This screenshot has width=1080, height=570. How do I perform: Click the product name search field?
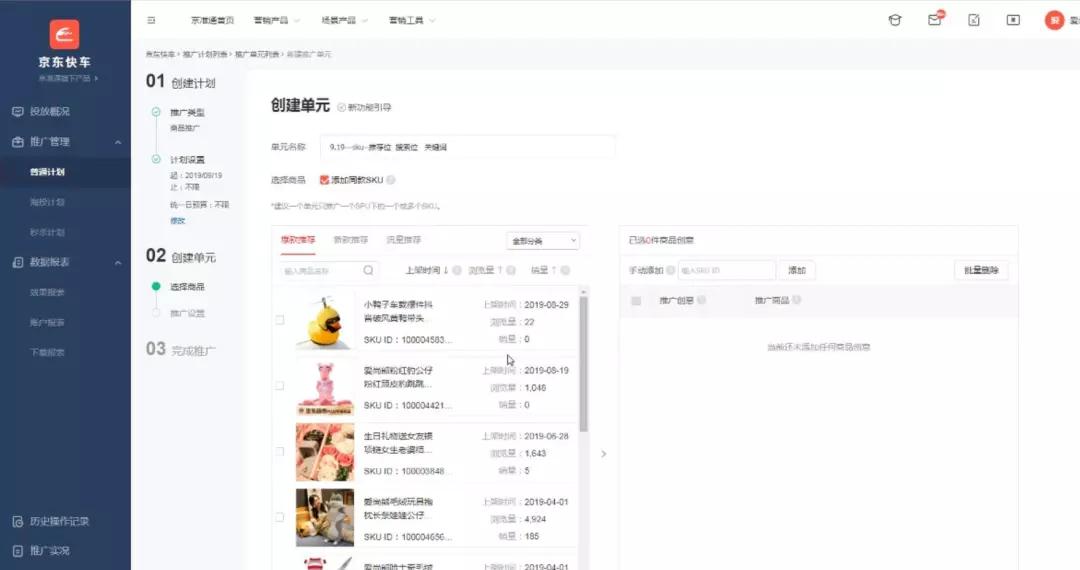pyautogui.click(x=329, y=271)
